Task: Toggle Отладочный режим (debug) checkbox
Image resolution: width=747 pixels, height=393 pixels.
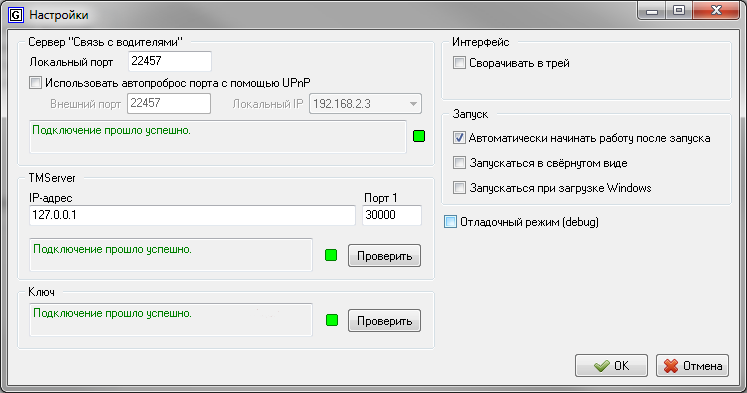Action: tap(450, 222)
